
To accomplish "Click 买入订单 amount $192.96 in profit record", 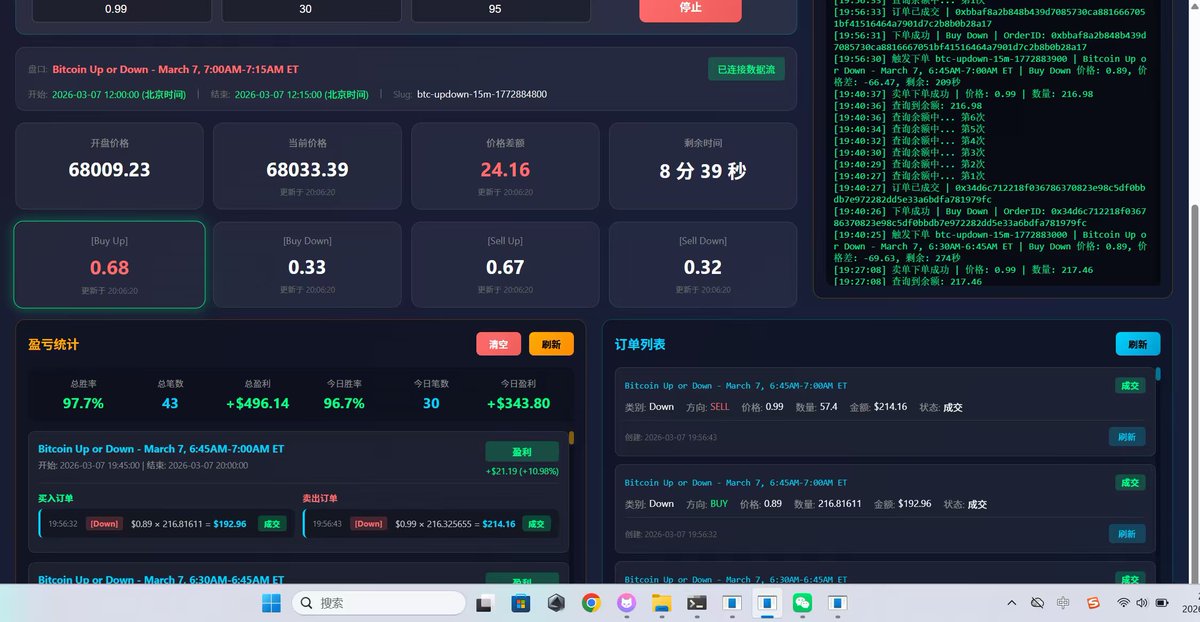I will point(230,523).
